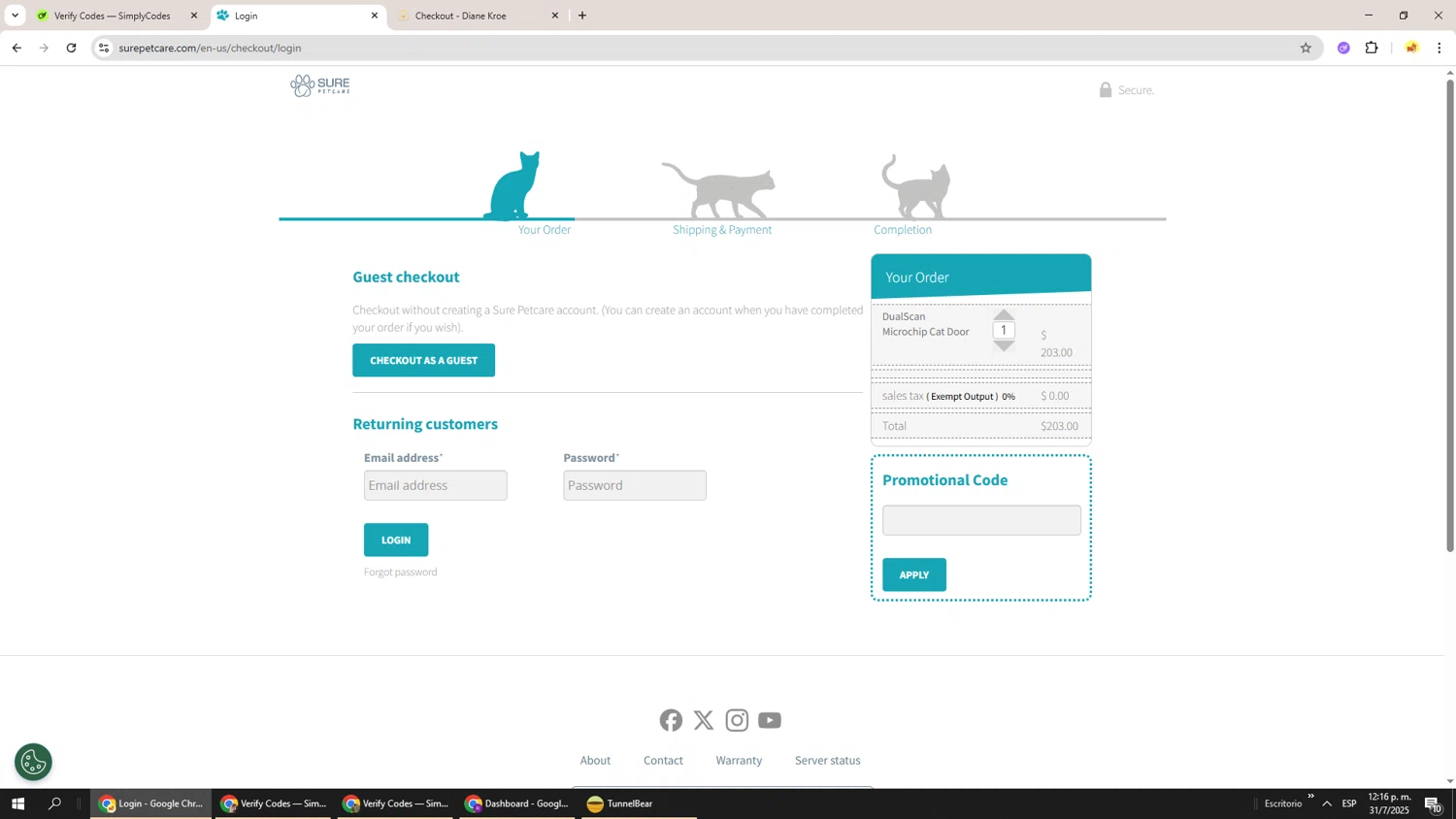Click the Sure Petcare logo
1456x819 pixels.
point(320,86)
